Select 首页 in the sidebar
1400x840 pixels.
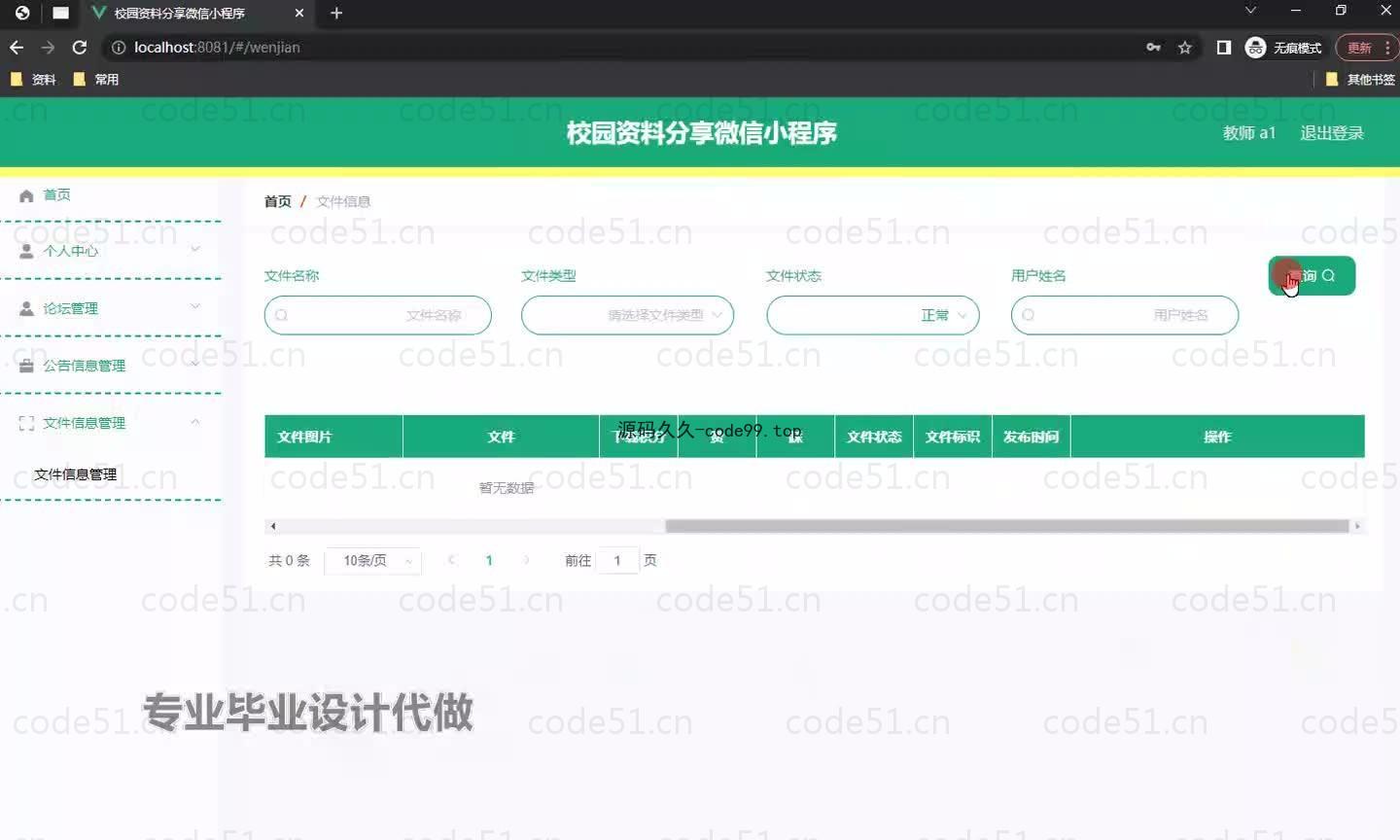pyautogui.click(x=56, y=194)
